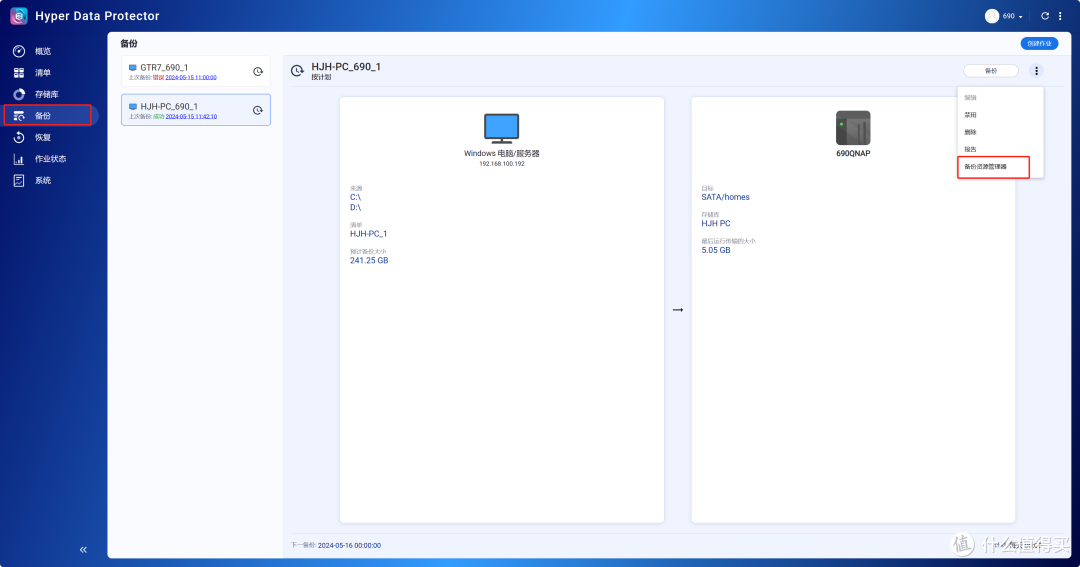Click the Hyper Data Protector logo icon
1080x567 pixels.
(x=19, y=16)
